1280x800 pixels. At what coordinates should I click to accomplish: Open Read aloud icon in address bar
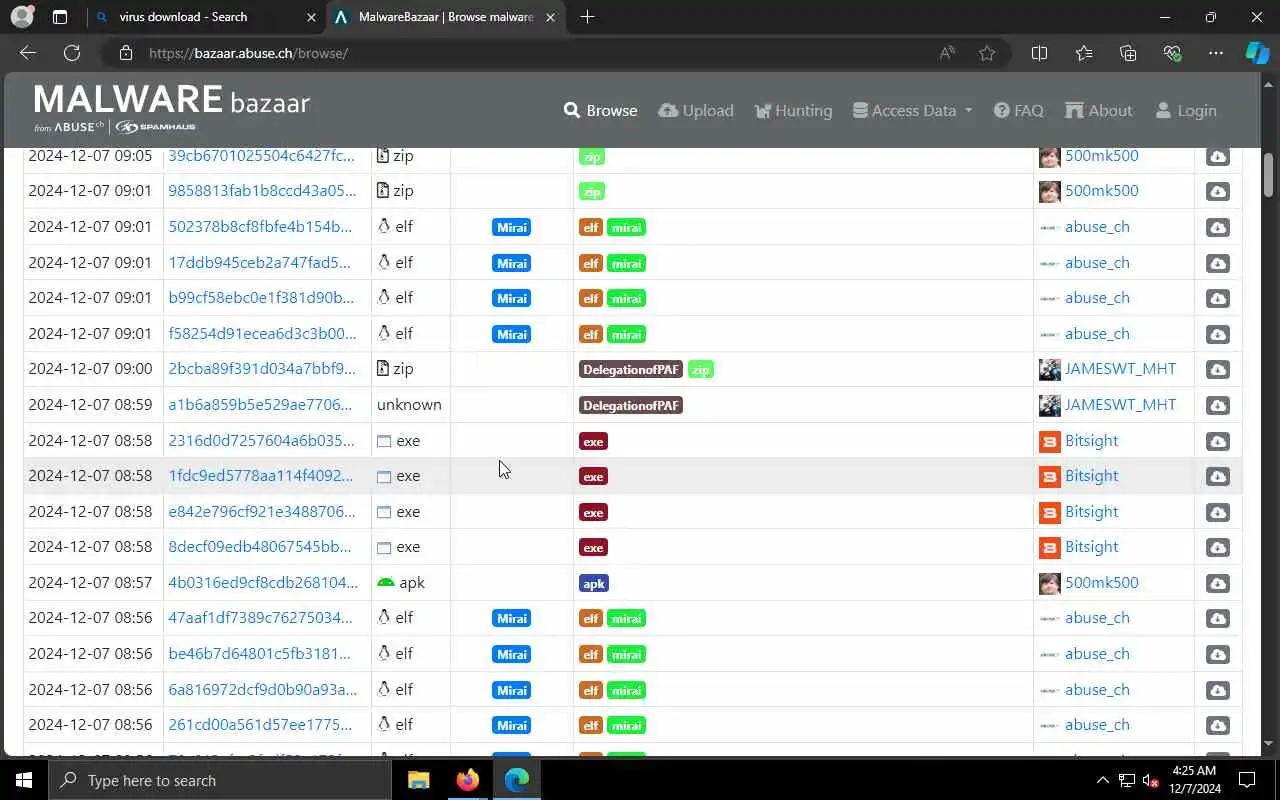947,53
